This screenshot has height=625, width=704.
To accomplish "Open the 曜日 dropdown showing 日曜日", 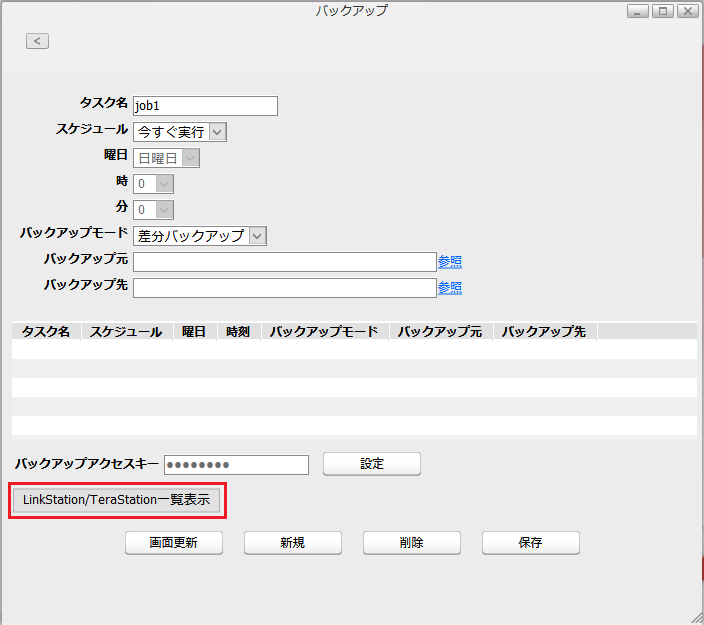I will click(x=166, y=158).
